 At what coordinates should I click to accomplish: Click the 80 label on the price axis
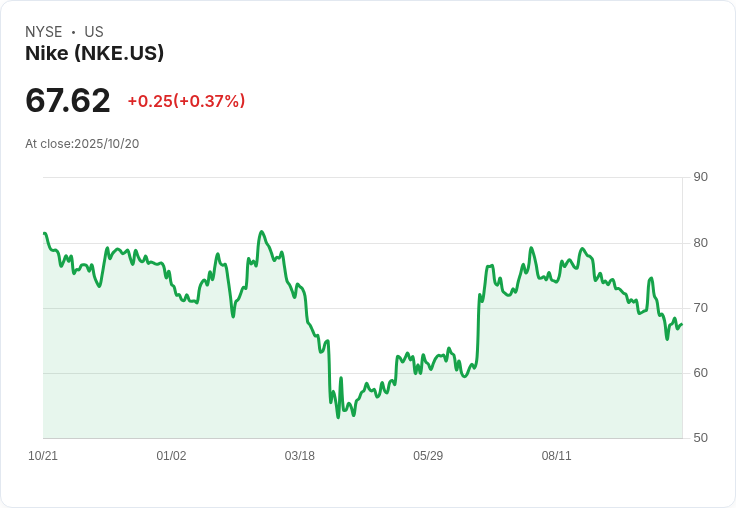tap(700, 242)
